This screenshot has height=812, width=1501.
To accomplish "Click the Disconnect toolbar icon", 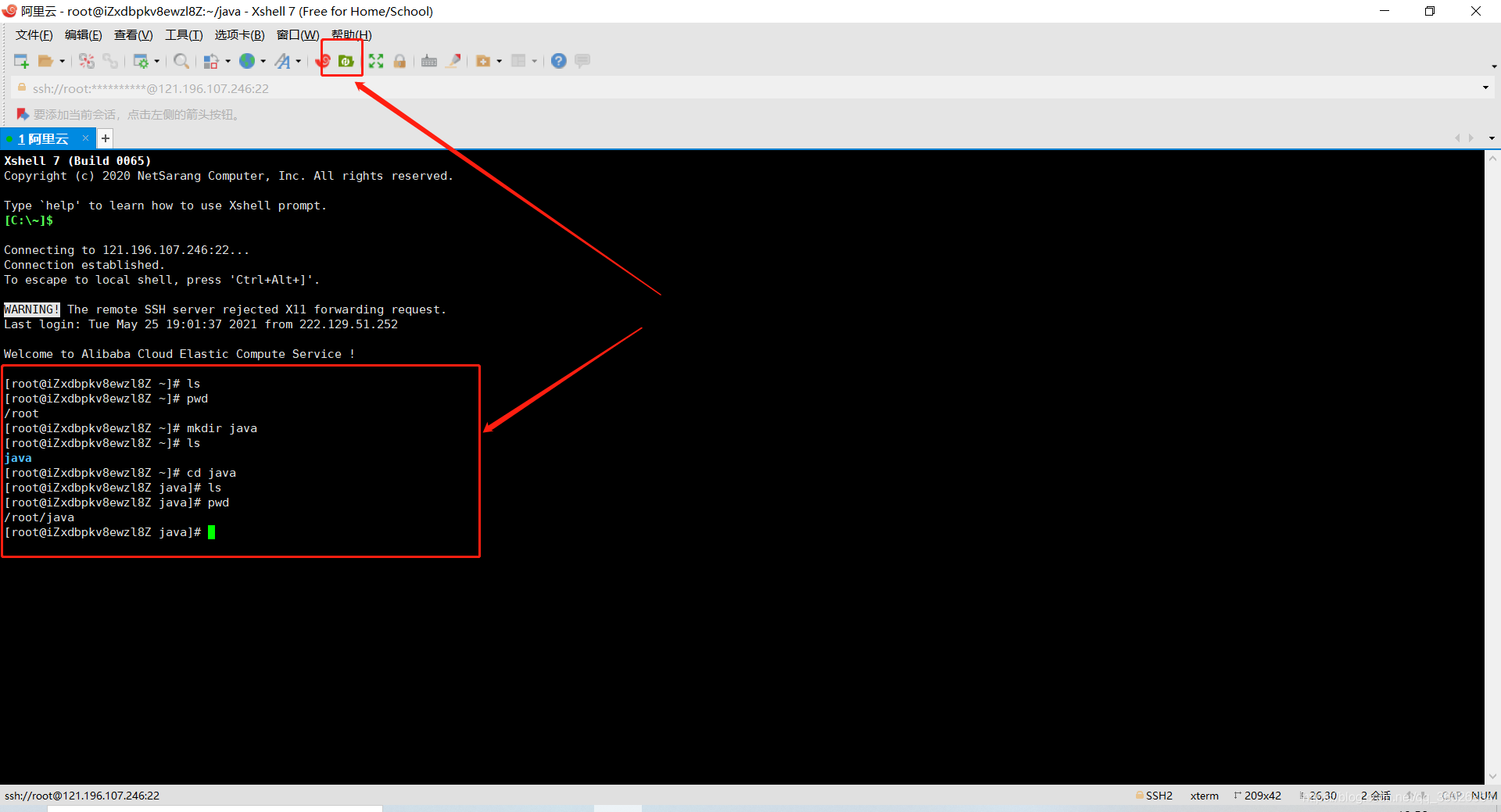I will (x=87, y=61).
